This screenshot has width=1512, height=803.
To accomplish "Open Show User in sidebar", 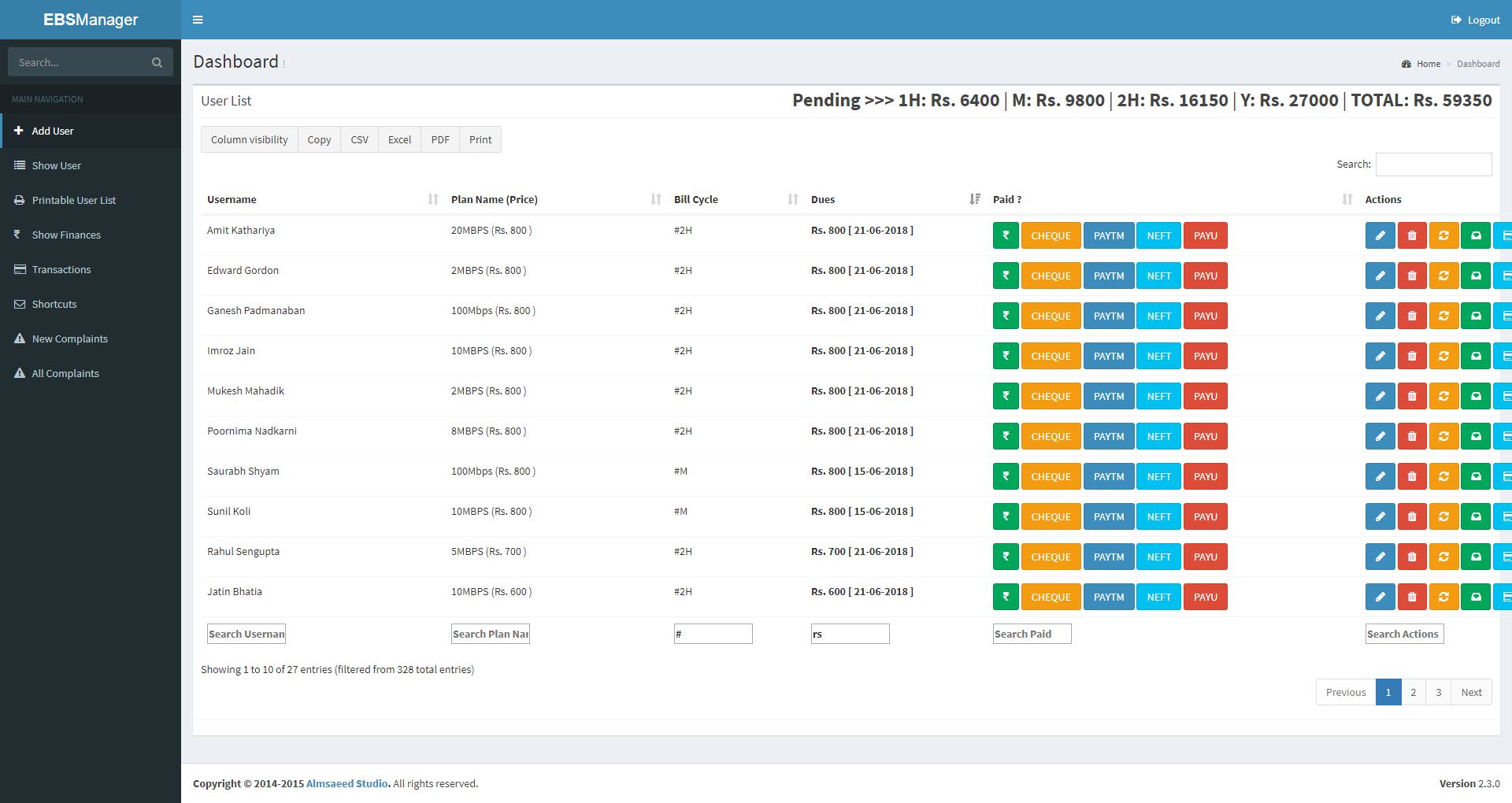I will 91,165.
